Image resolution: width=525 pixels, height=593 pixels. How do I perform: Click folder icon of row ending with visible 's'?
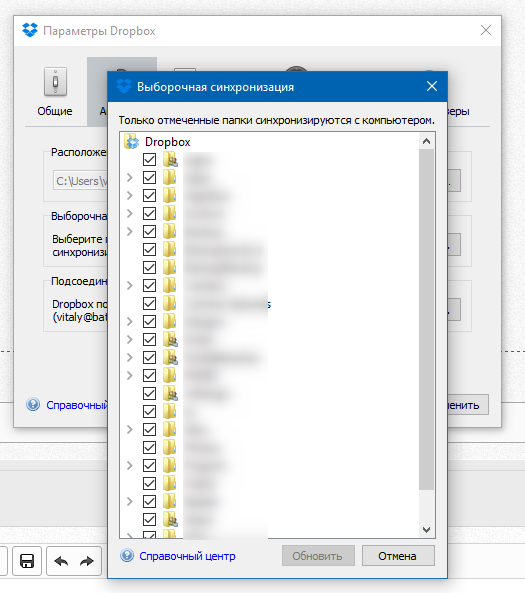click(x=170, y=303)
